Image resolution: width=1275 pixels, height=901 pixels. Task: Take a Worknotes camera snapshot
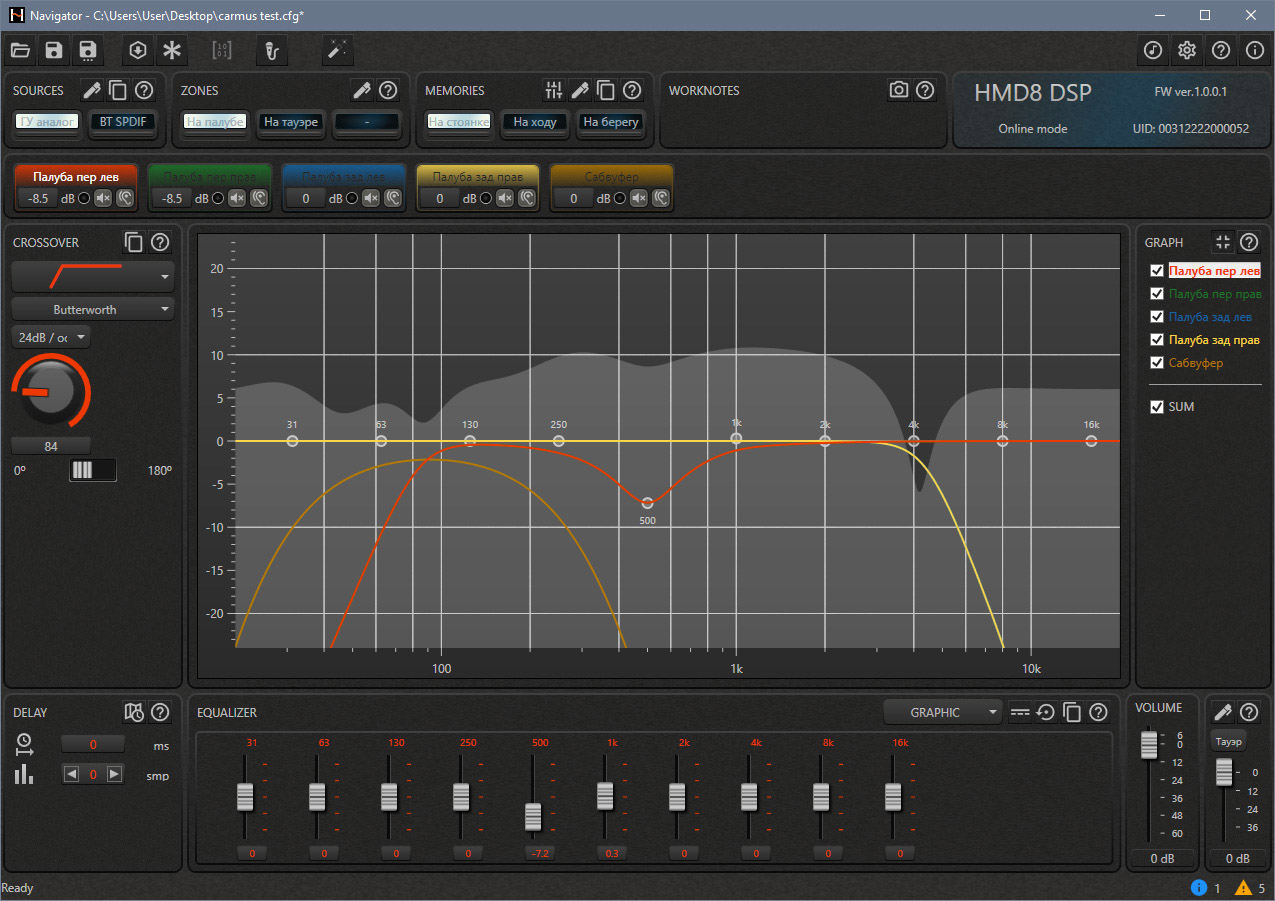(899, 90)
